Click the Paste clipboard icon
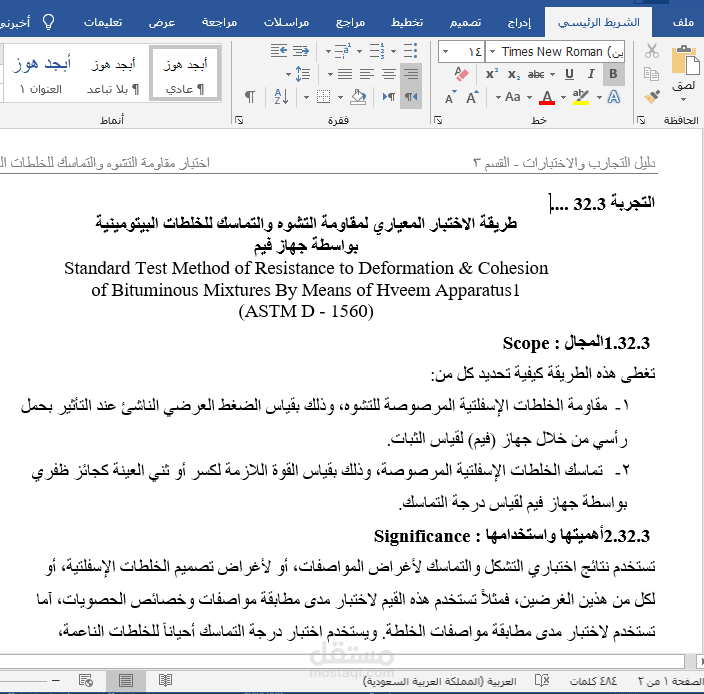 pyautogui.click(x=685, y=61)
